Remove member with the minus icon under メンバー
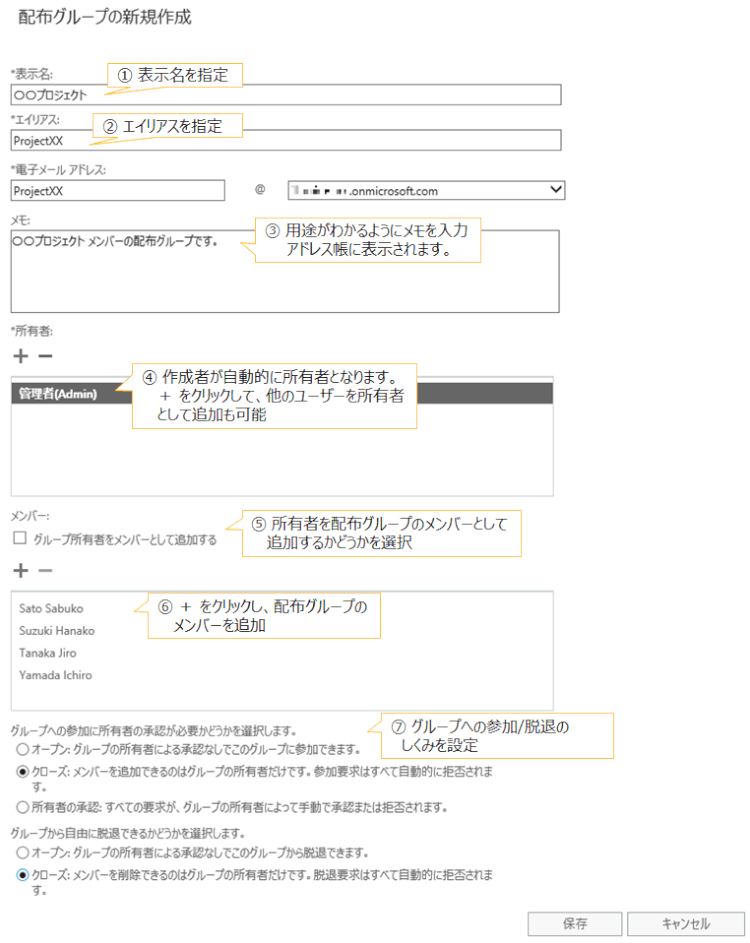 click(x=45, y=570)
